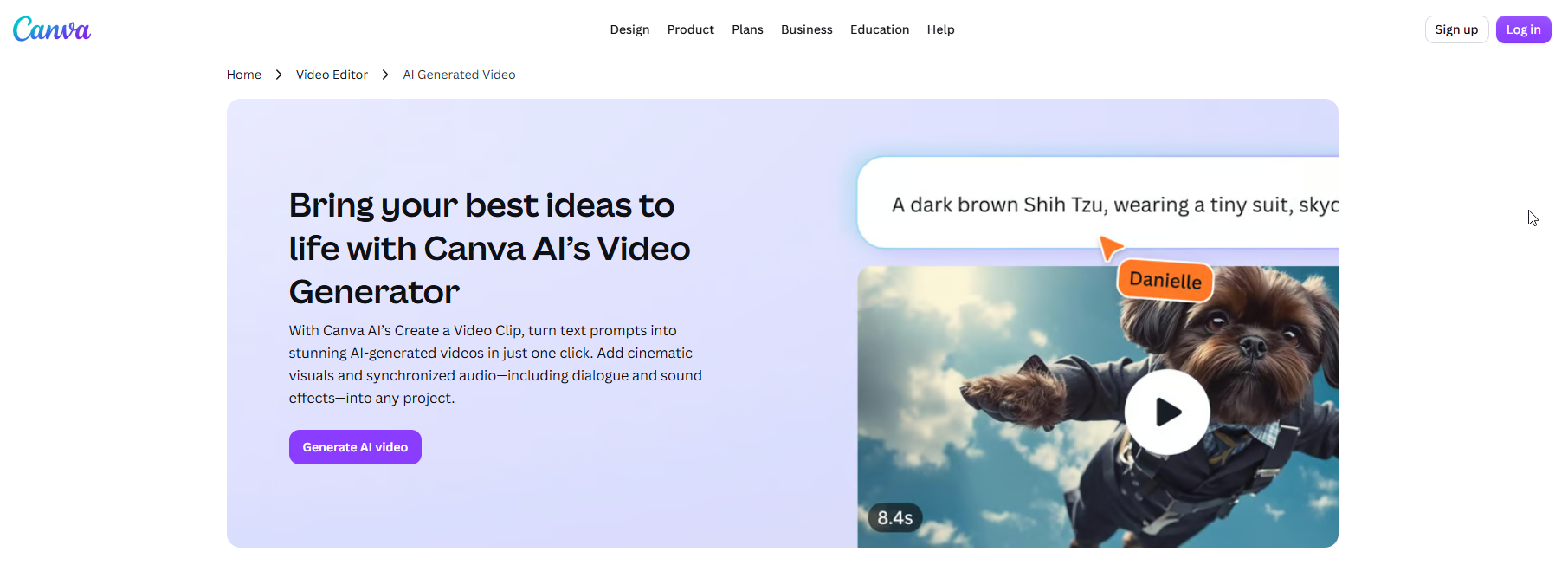Image resolution: width=1568 pixels, height=578 pixels.
Task: Click the Canva logo
Action: (52, 29)
